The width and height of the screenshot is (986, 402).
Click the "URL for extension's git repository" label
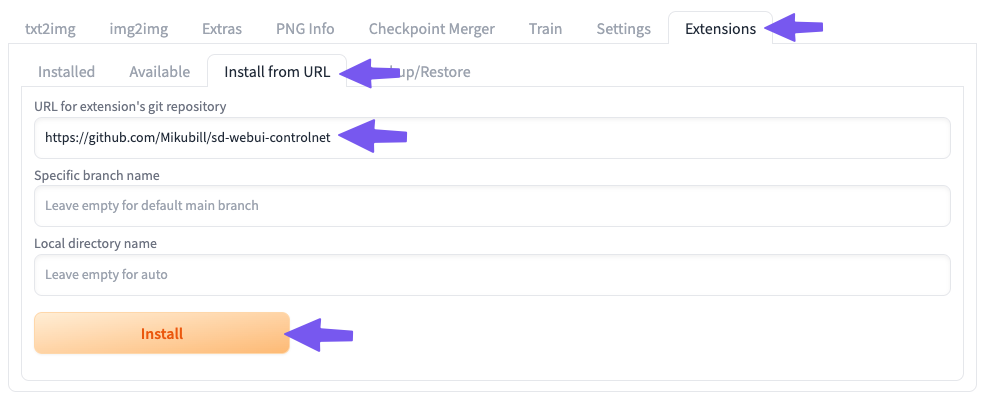130,106
